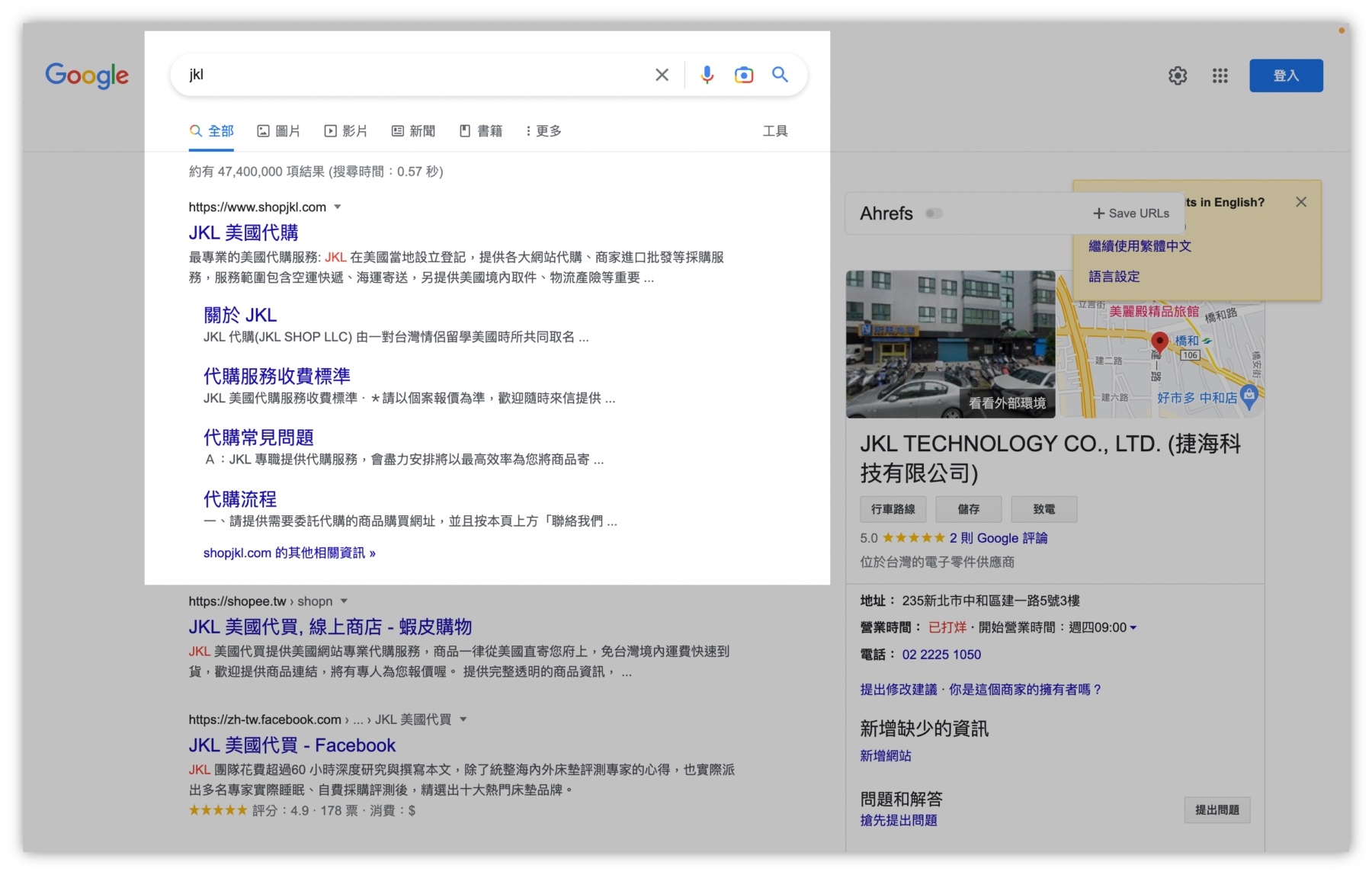
Task: Dismiss the English language prompt
Action: 1301,201
